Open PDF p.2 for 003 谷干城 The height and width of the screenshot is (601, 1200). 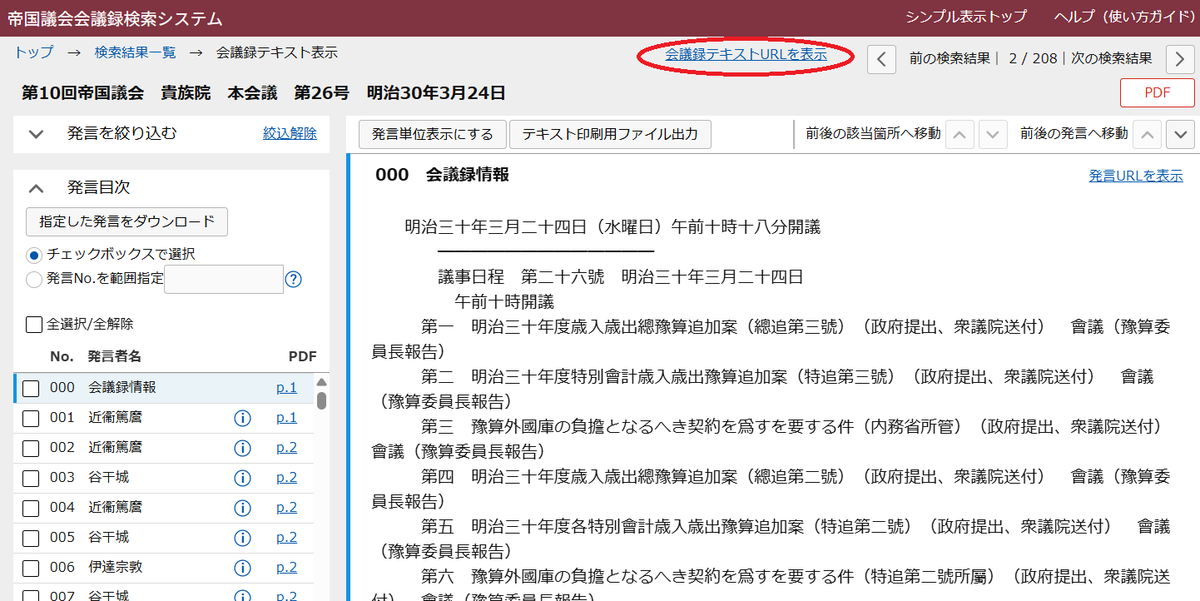287,477
